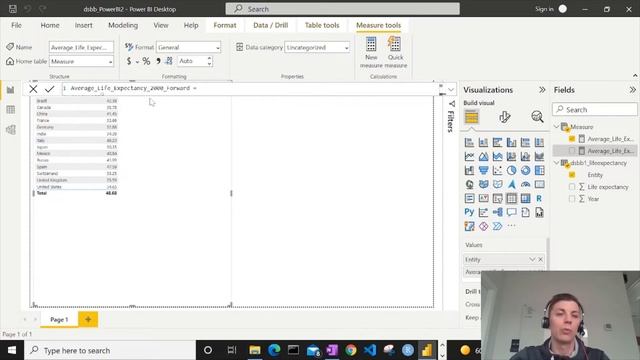Save the report from title bar
640x360 pixels.
[x=13, y=9]
